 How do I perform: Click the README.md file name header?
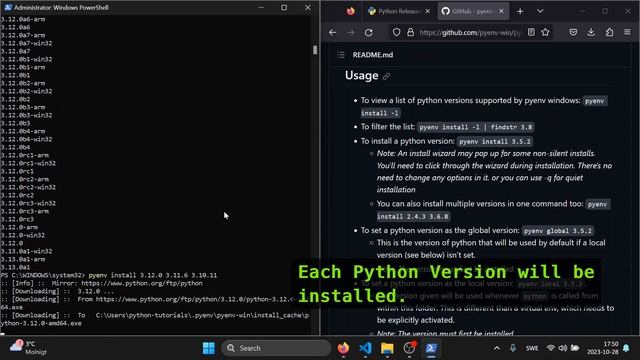click(373, 55)
